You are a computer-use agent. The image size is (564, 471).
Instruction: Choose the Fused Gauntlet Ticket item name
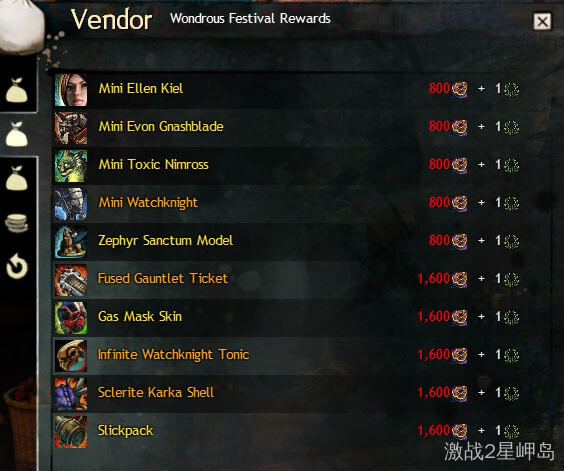tap(163, 278)
